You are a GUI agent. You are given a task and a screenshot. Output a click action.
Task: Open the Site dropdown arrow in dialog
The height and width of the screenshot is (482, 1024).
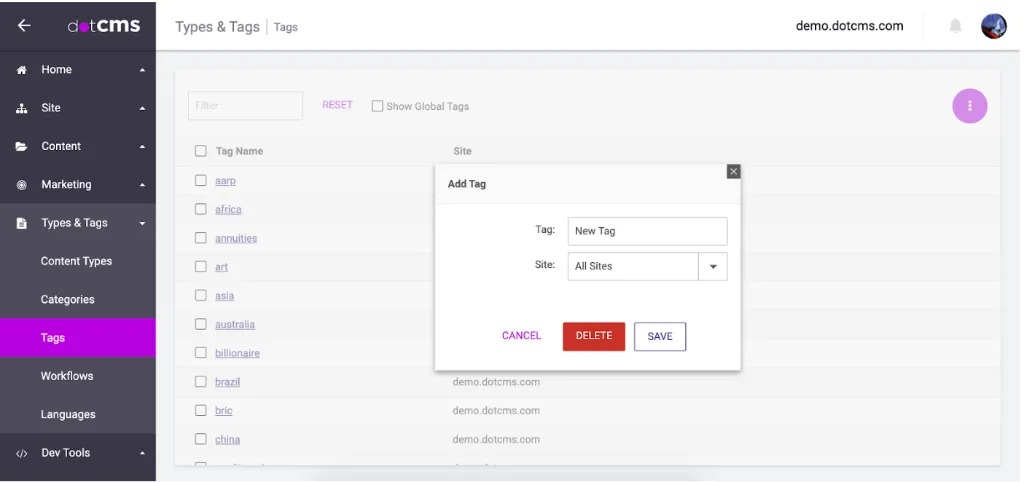713,267
